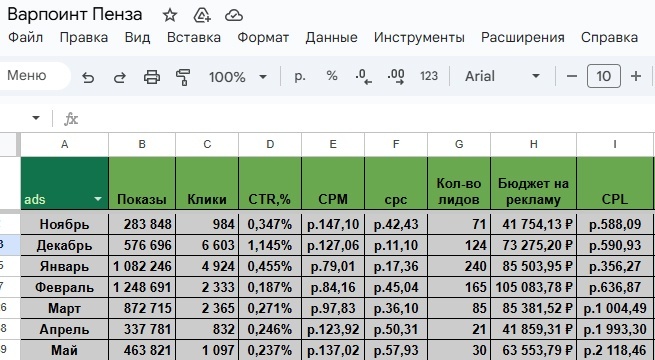Select column H header
655x360 pixels.
(533, 145)
